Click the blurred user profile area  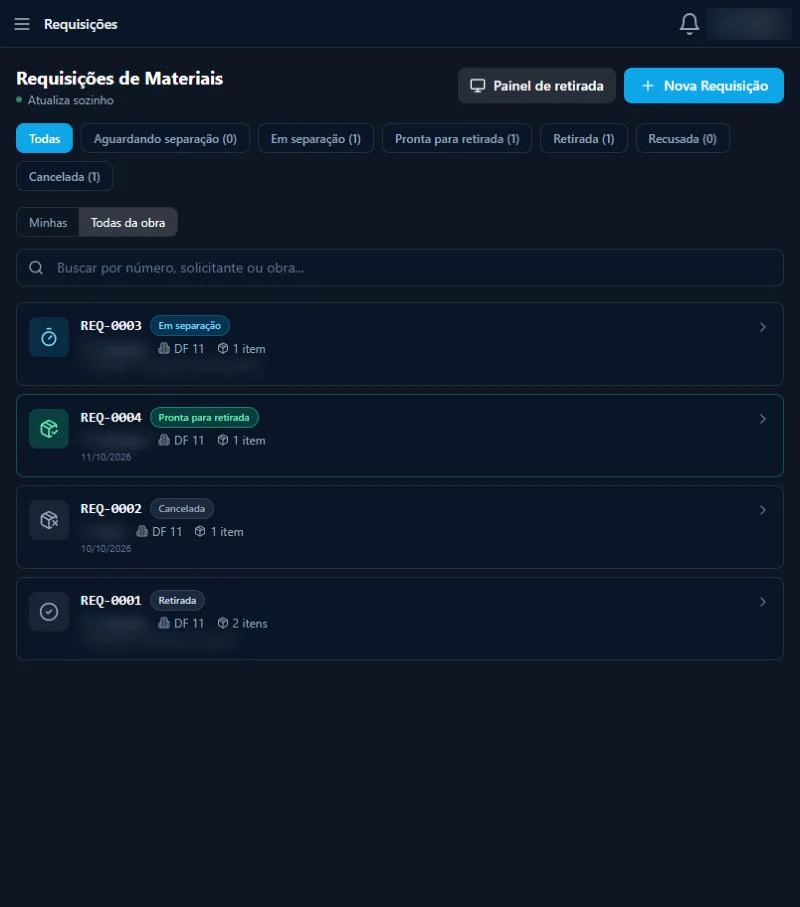tap(749, 24)
